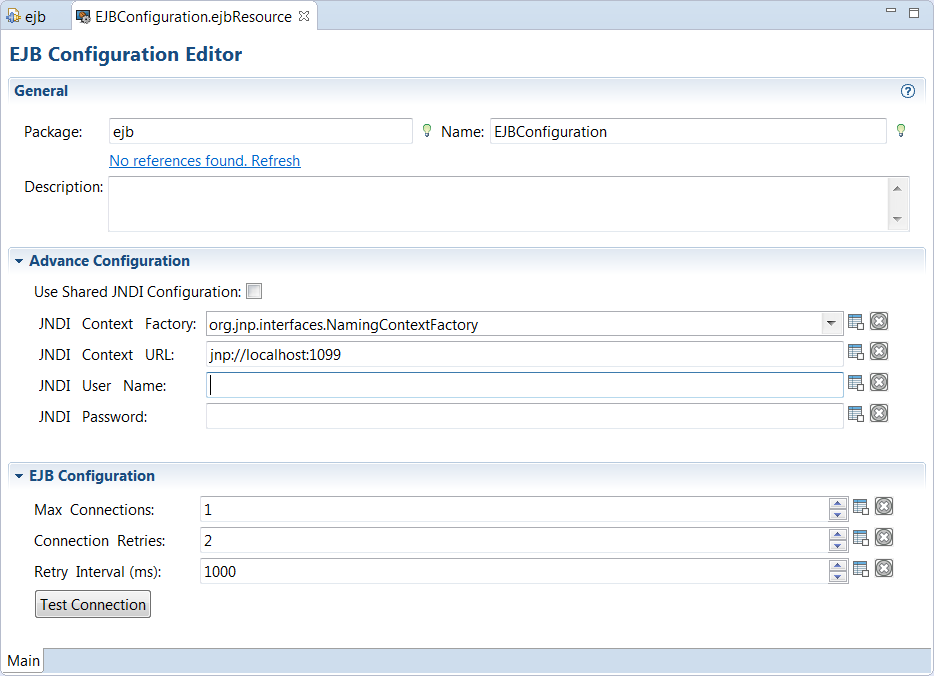This screenshot has height=676, width=934.
Task: Click into the JNDI Password field
Action: pyautogui.click(x=524, y=416)
